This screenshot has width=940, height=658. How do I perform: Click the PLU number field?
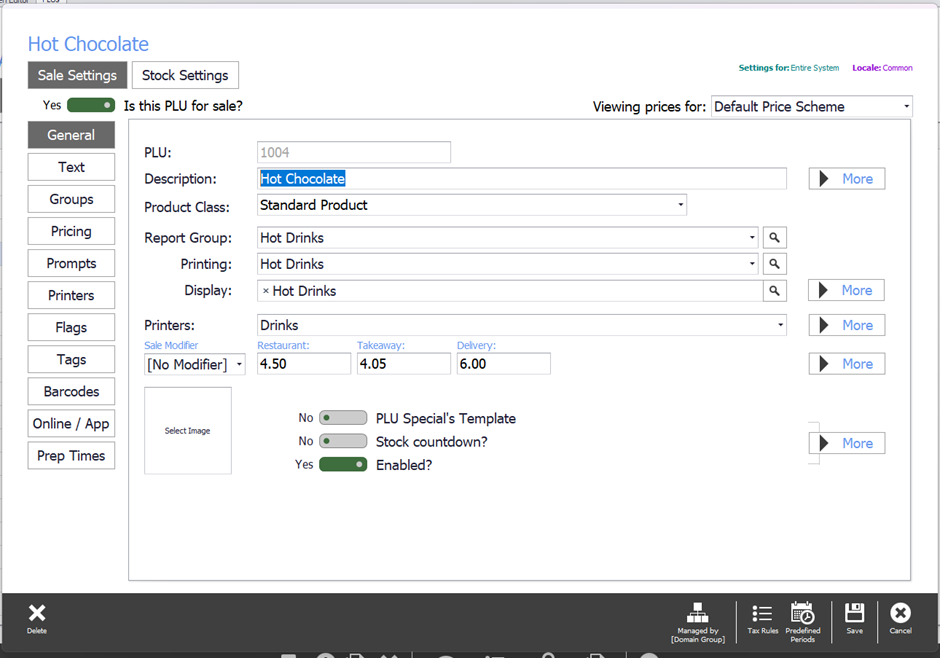[x=354, y=152]
